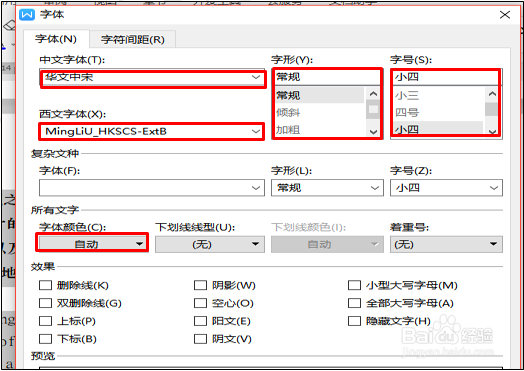Viewport: 524px width, 371px height.
Task: Enable the 双删除线(G) checkbox
Action: coord(45,303)
